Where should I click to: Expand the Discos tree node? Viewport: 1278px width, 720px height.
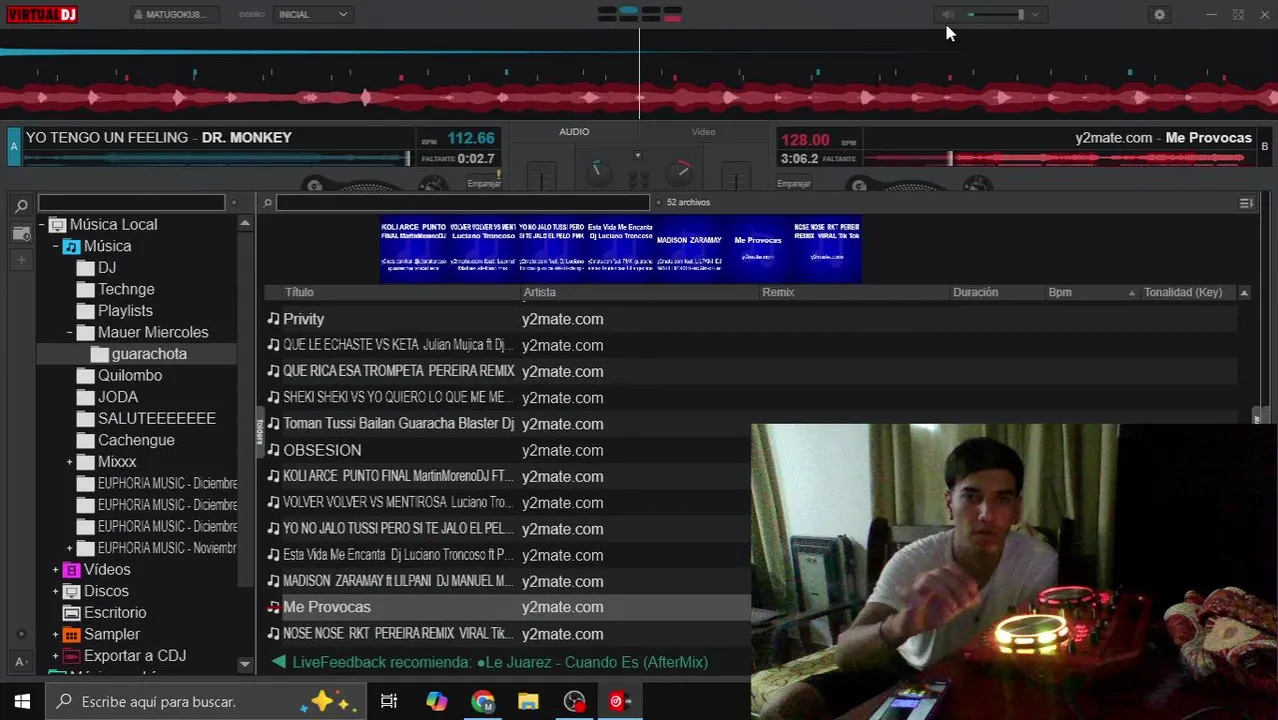pyautogui.click(x=55, y=591)
